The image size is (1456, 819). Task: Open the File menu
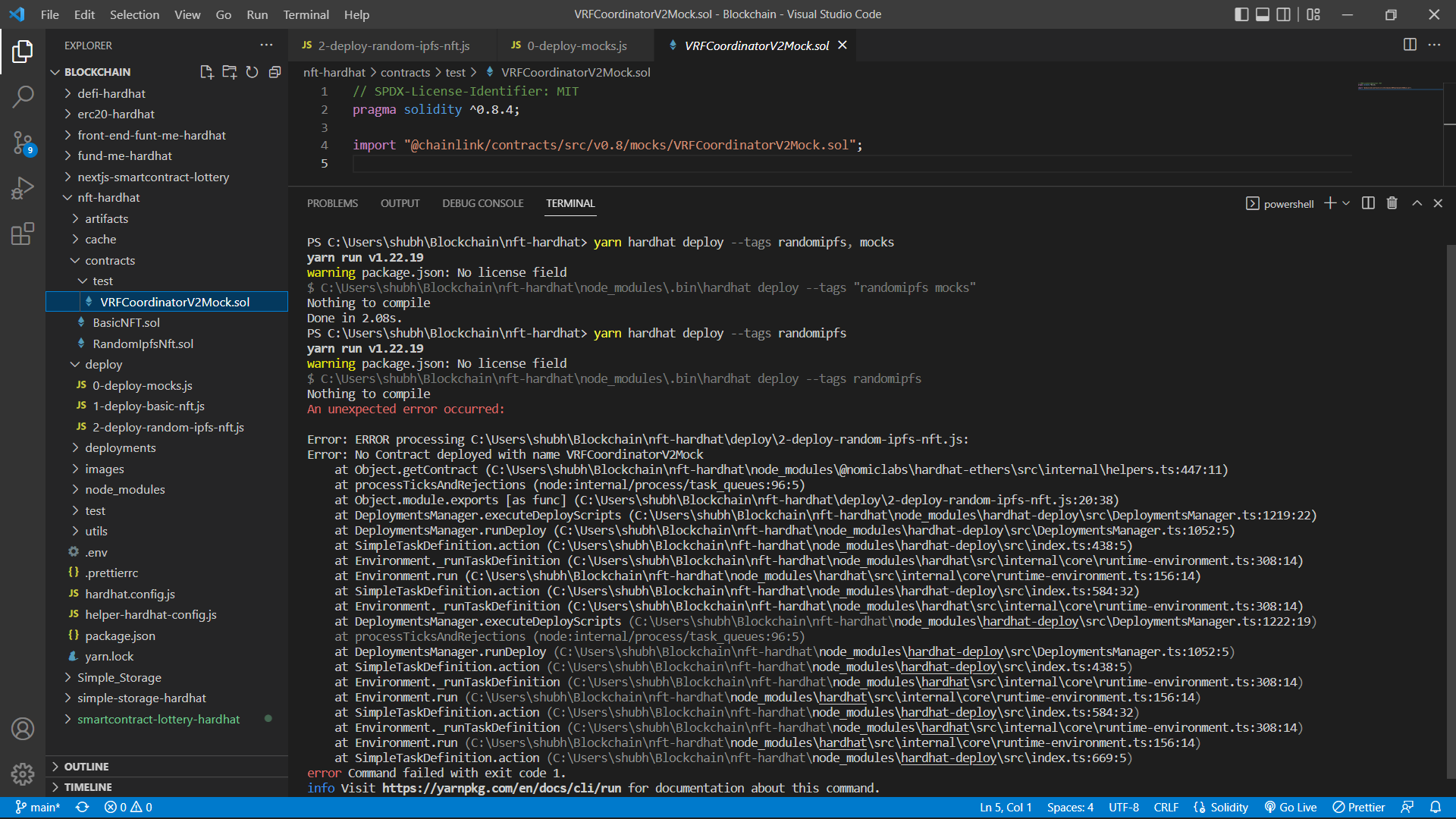tap(50, 14)
